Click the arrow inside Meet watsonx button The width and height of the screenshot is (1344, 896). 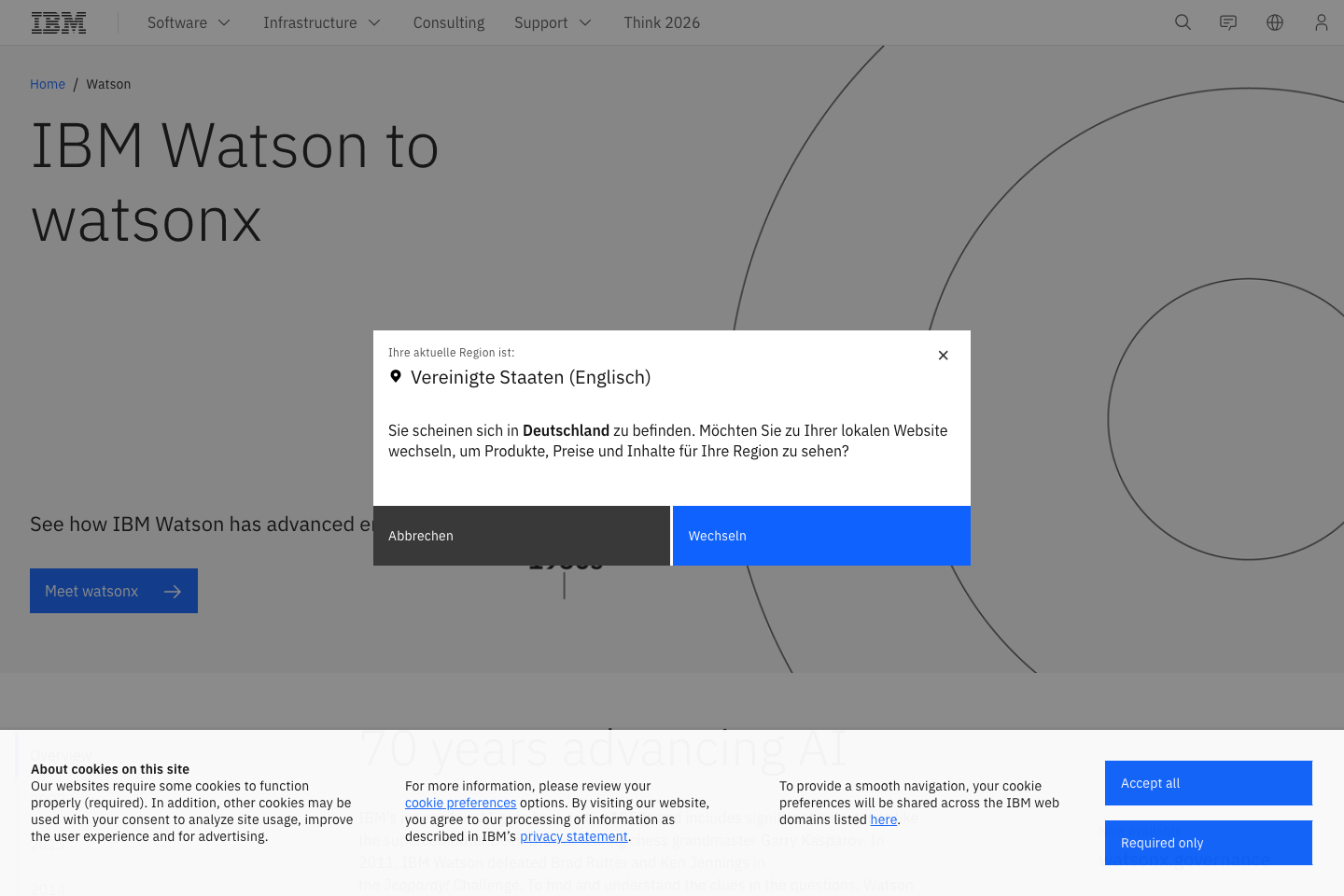pos(173,591)
